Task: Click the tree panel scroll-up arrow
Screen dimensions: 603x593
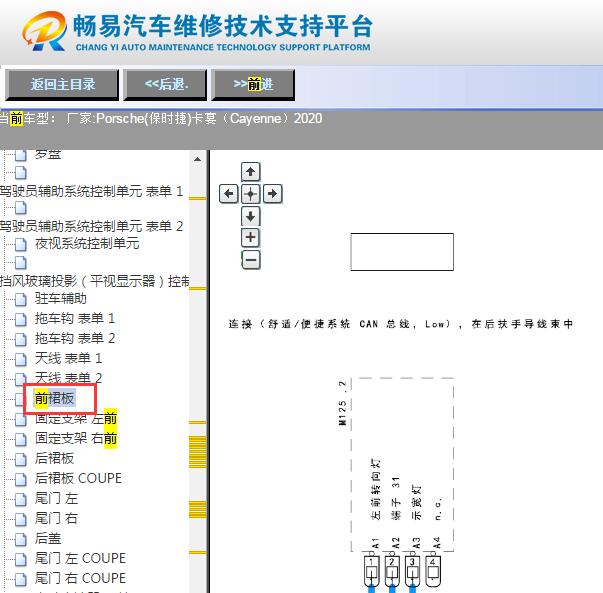Action: 198,159
